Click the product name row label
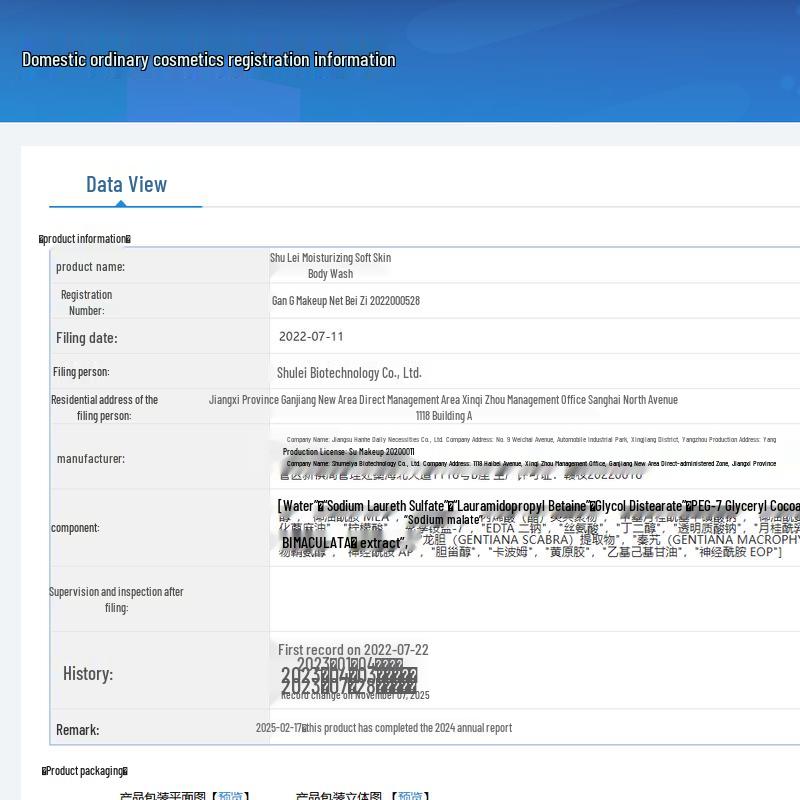 (x=90, y=267)
